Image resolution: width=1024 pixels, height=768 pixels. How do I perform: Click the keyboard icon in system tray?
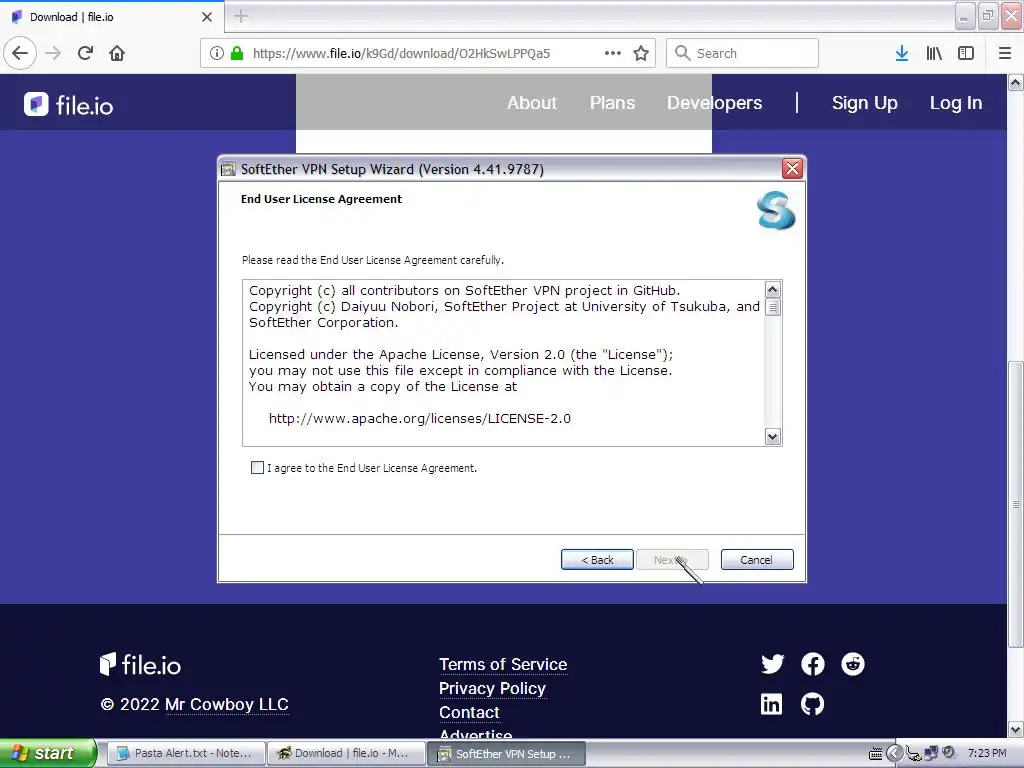[x=876, y=754]
